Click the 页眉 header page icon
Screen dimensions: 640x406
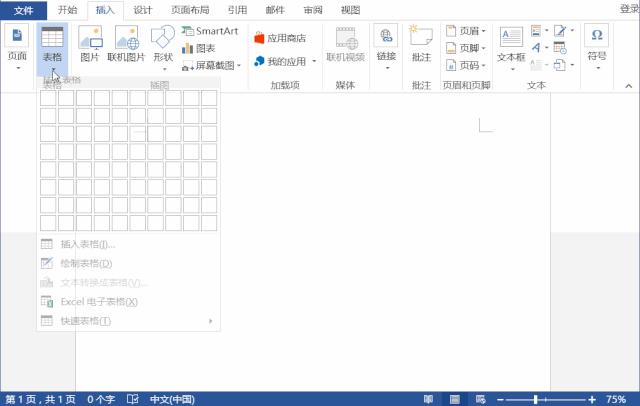(451, 31)
